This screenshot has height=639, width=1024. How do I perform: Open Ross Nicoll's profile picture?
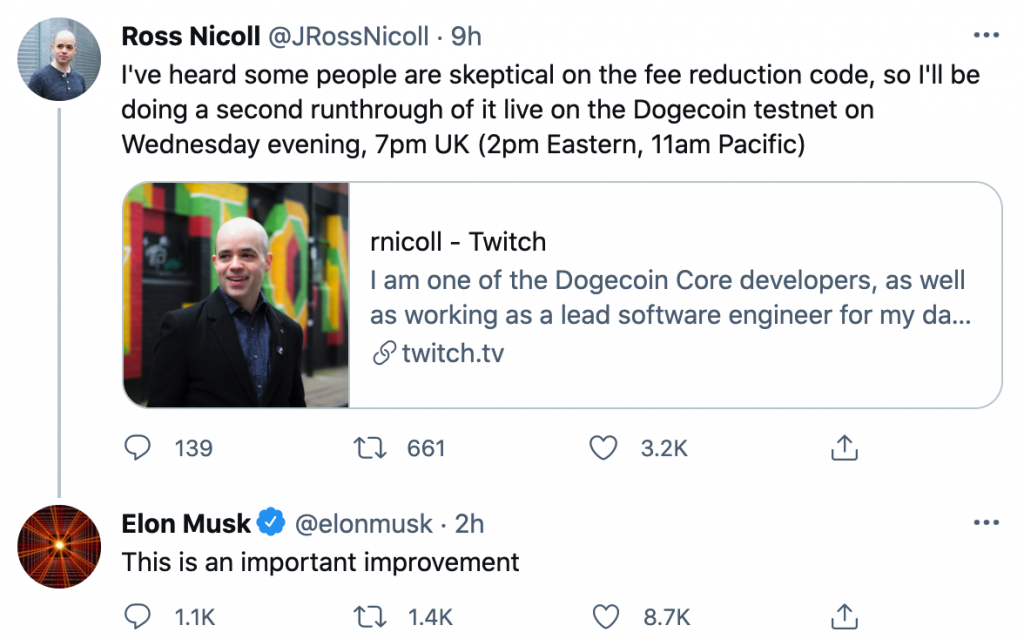click(58, 59)
